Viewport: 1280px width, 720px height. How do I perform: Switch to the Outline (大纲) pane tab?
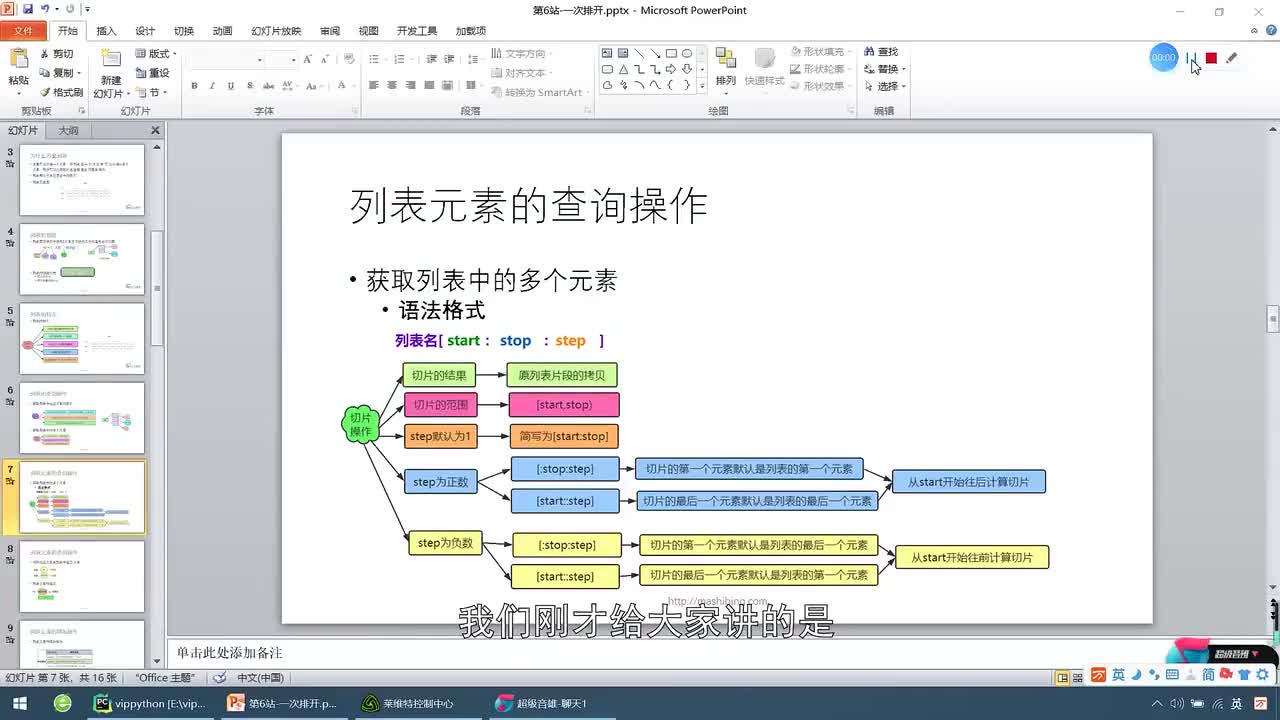(x=68, y=131)
